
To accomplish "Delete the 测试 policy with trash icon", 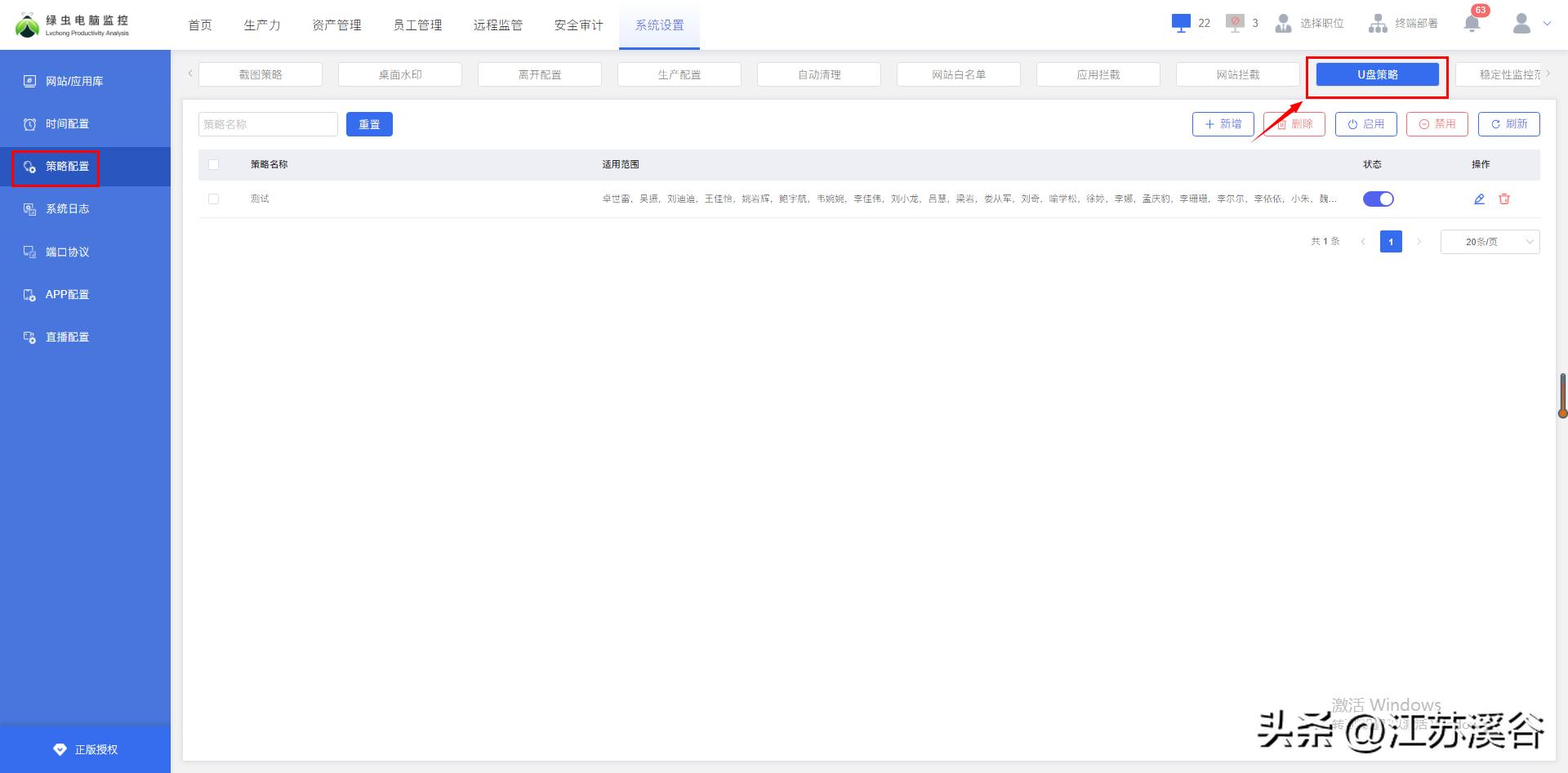I will [x=1504, y=199].
